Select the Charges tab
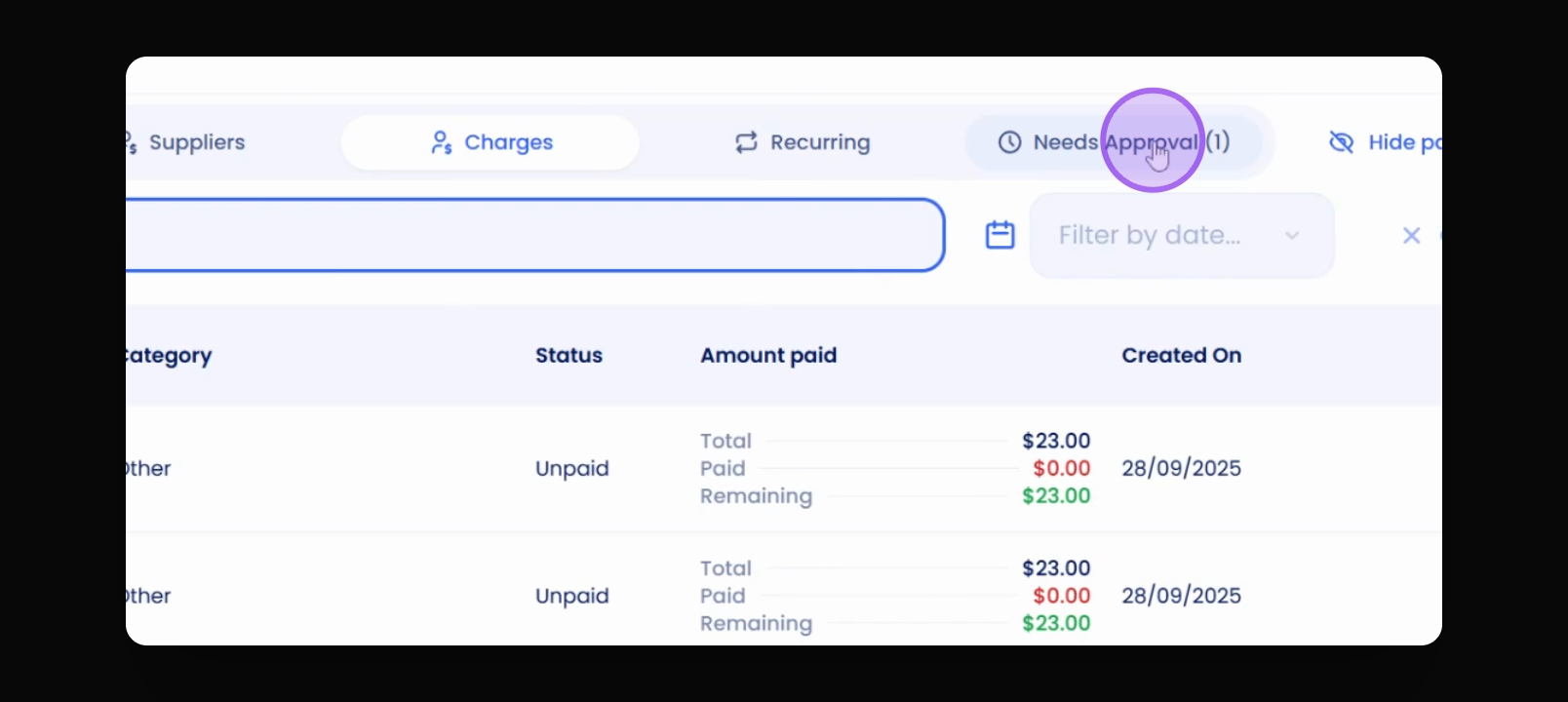This screenshot has height=702, width=1568. coord(490,142)
